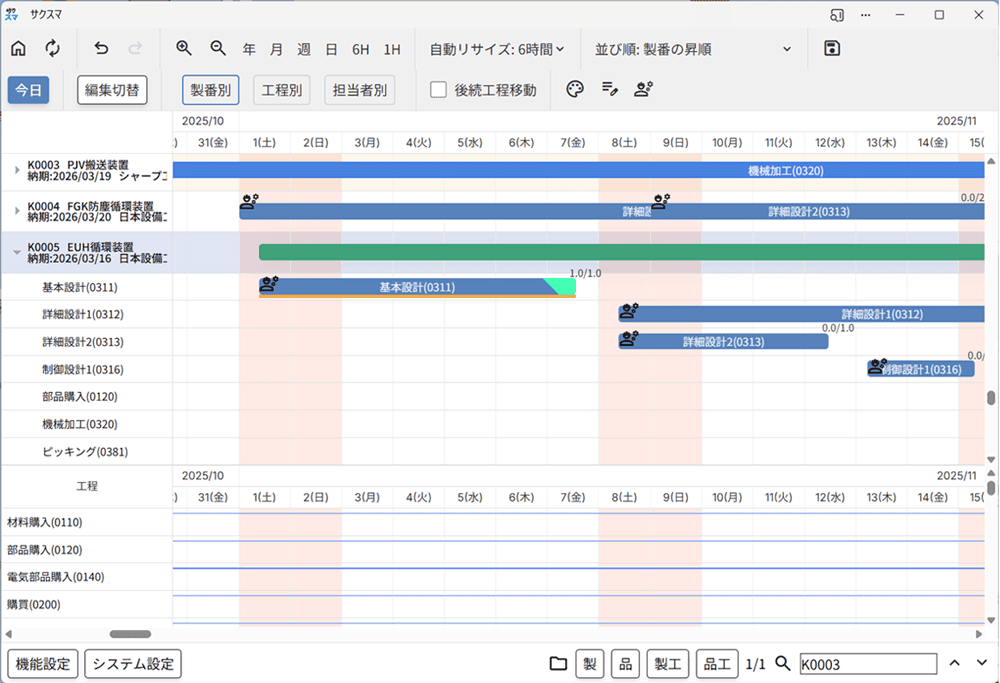Viewport: 1000px width, 683px height.
Task: Click the home icon in the top bar
Action: 18,48
